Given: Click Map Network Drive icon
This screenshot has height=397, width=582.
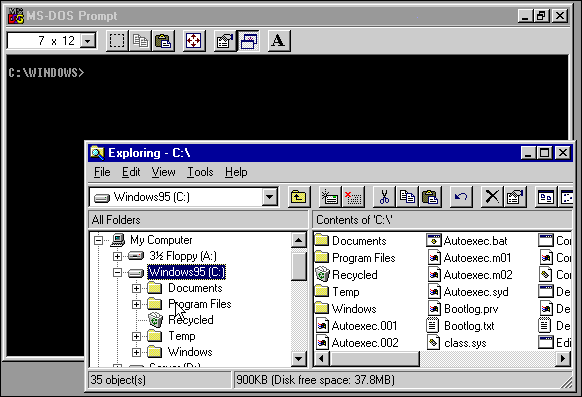Looking at the screenshot, I should [x=330, y=197].
